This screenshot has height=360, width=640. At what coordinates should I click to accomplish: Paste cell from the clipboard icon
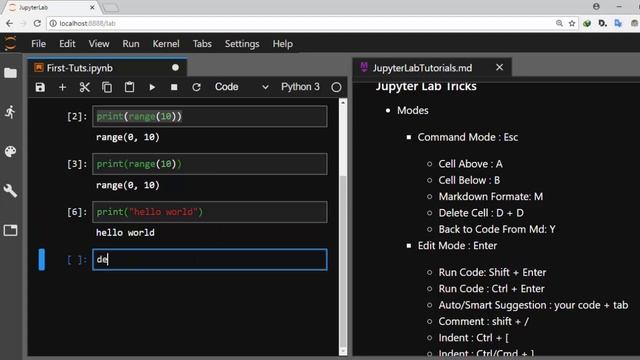129,87
